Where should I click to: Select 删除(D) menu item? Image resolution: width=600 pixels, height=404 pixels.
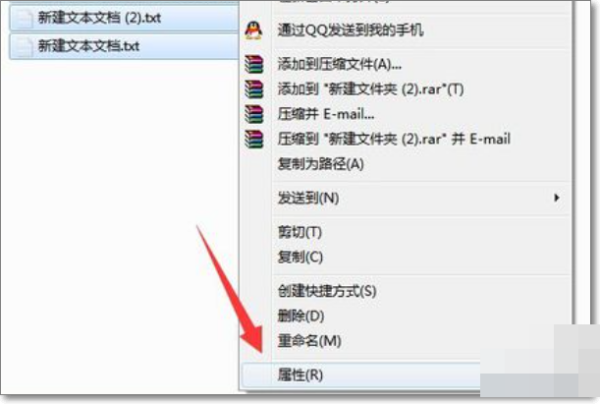pyautogui.click(x=301, y=316)
